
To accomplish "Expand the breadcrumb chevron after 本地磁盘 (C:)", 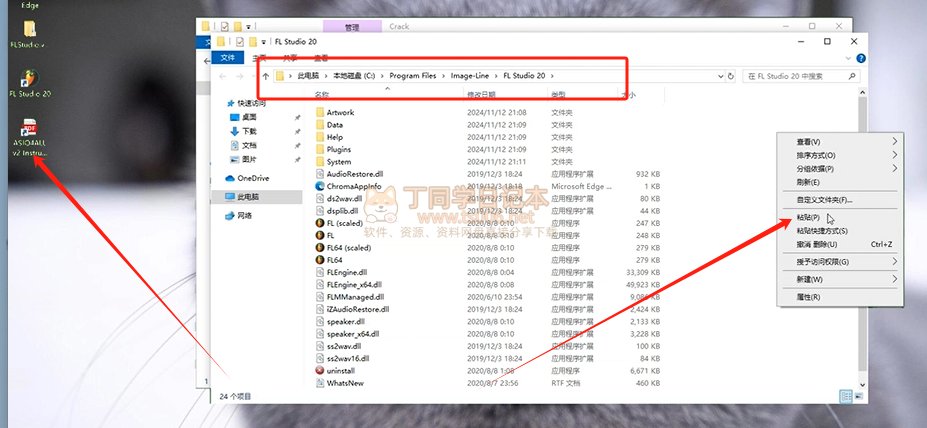I will pyautogui.click(x=382, y=76).
